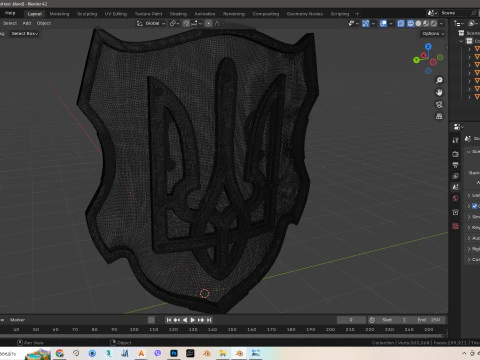This screenshot has width=480, height=360.
Task: Click the green Y axis on navigation gizmo
Action: 416,60
